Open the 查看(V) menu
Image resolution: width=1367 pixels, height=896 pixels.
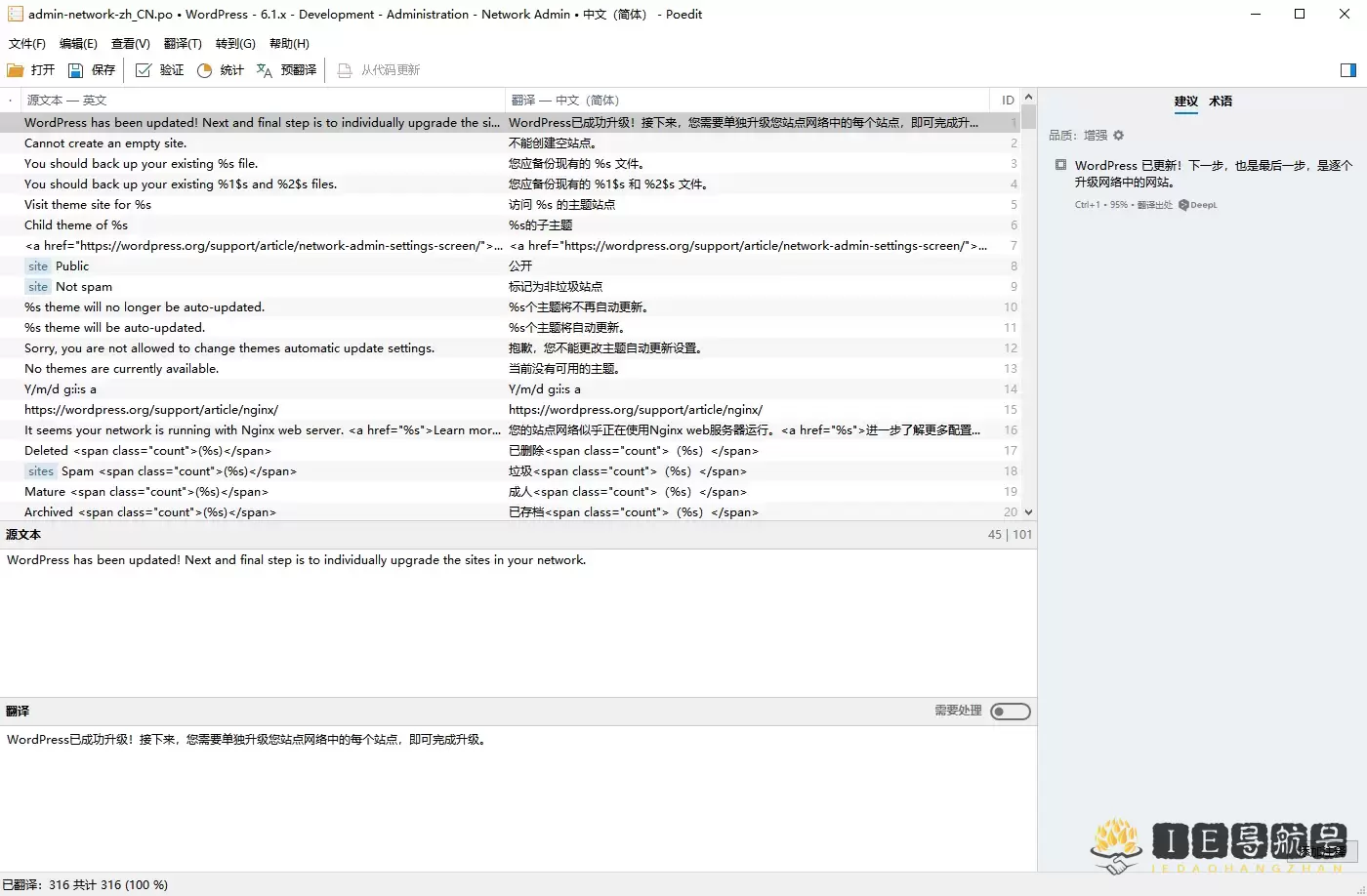click(x=131, y=44)
